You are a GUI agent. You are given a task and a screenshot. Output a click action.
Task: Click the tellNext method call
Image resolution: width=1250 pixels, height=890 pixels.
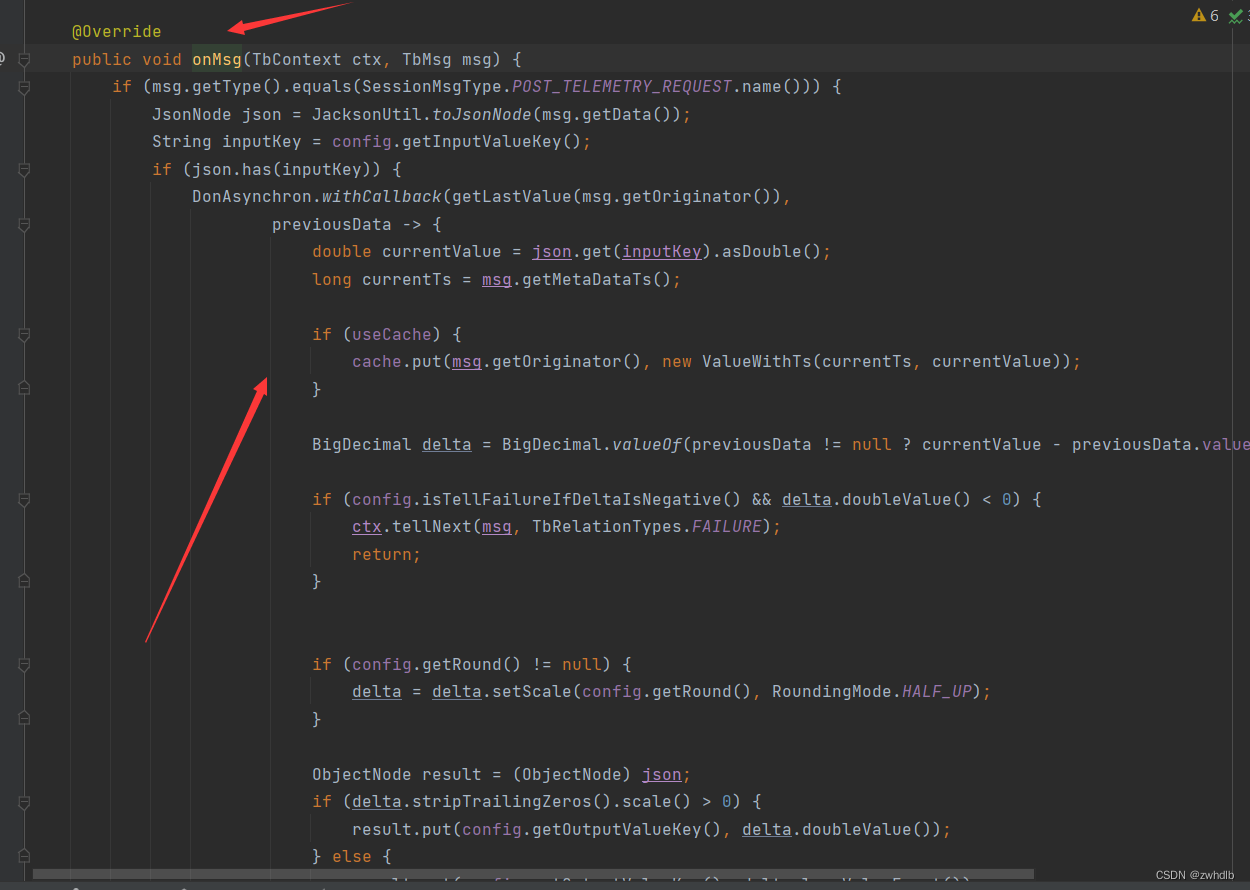pos(432,527)
